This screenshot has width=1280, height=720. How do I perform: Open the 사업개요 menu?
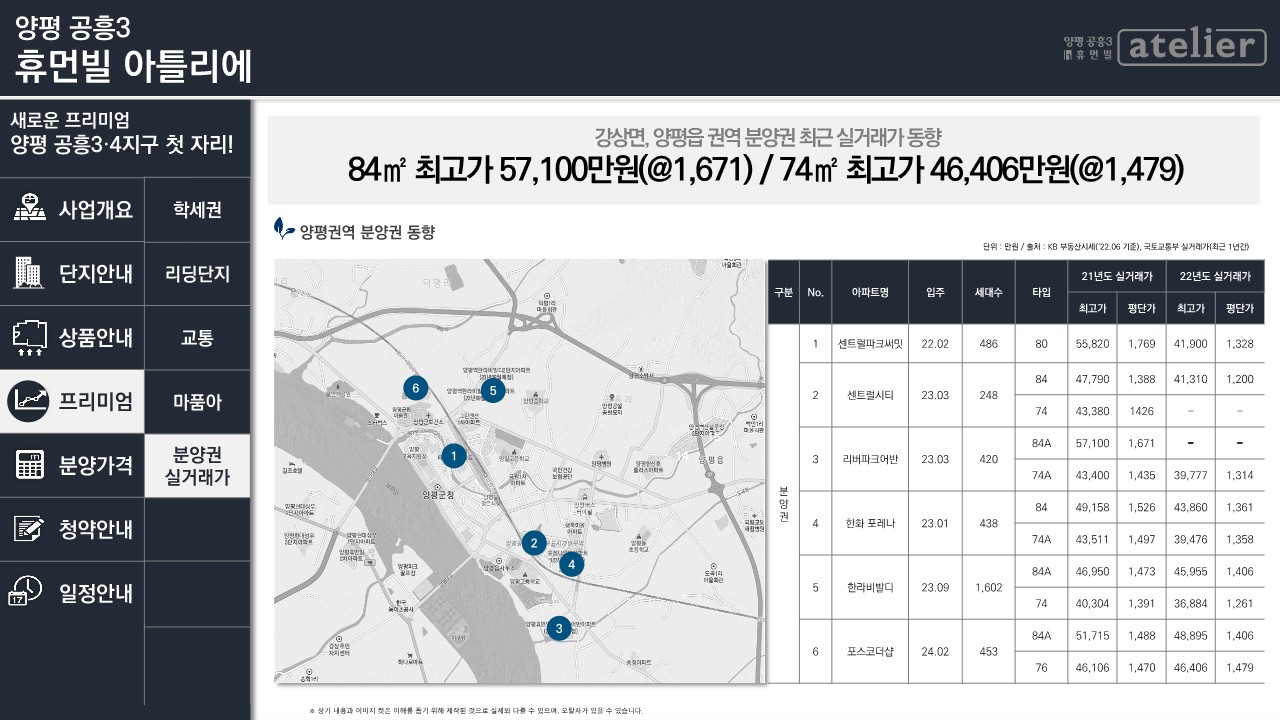(x=72, y=209)
